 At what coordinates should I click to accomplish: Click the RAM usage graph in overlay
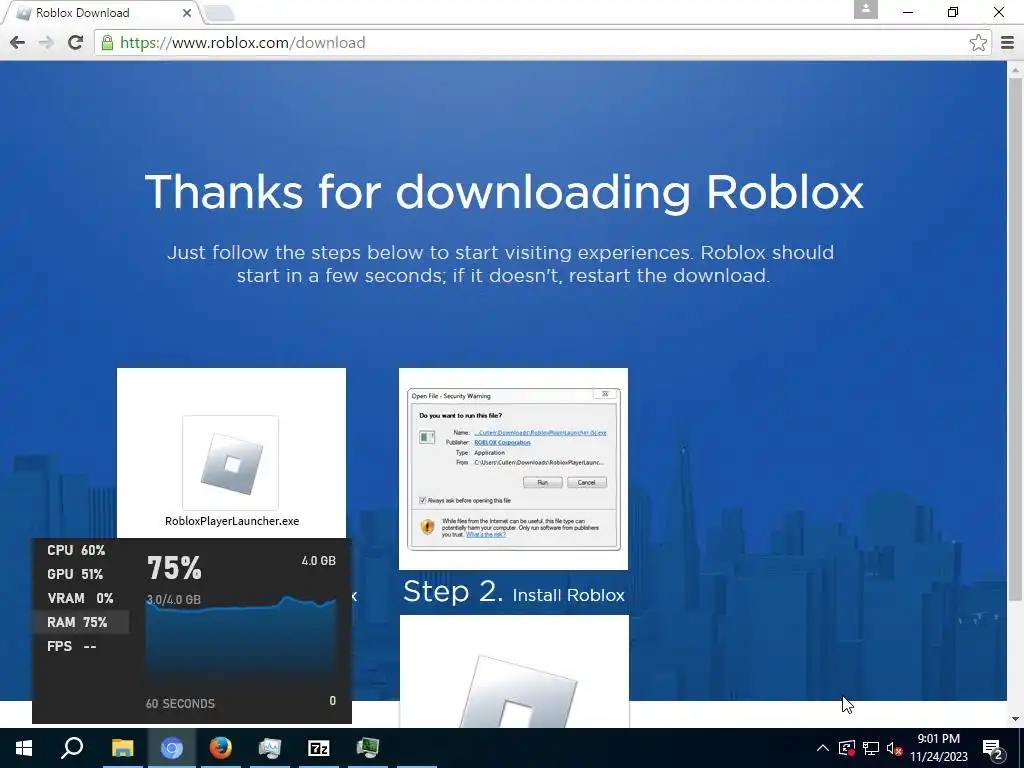tap(241, 640)
